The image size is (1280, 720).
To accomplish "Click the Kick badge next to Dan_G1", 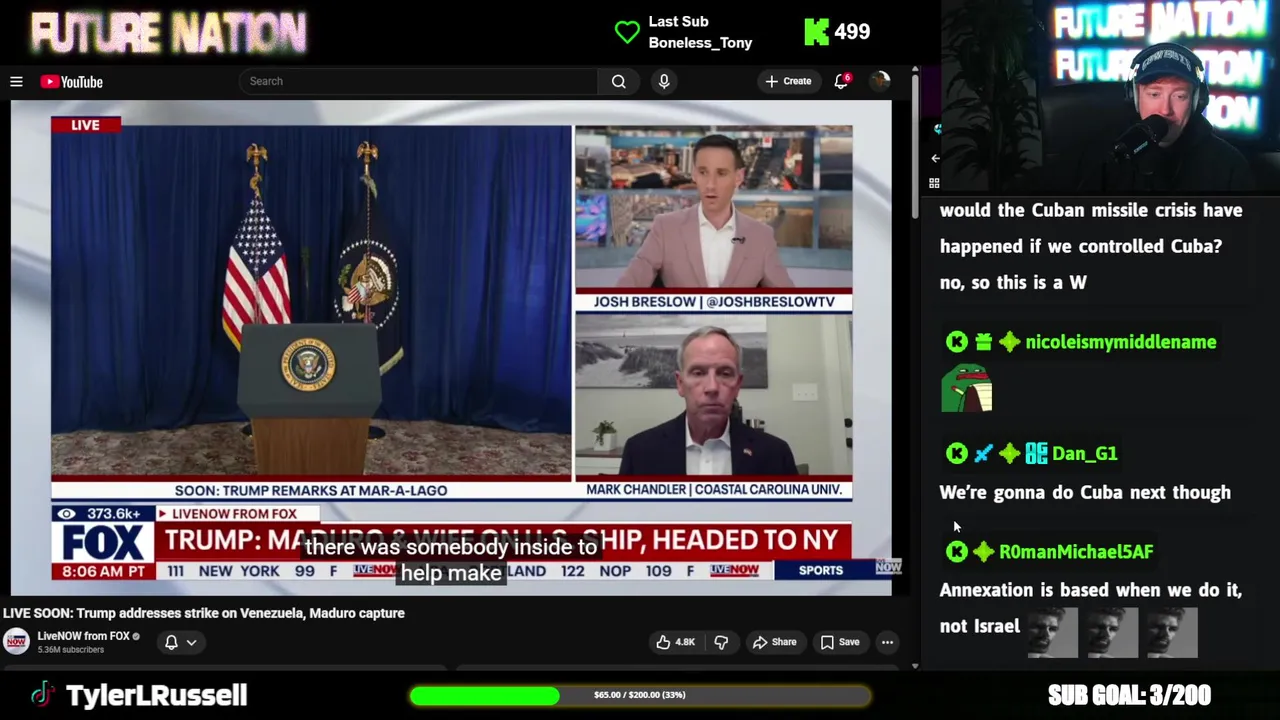I will click(957, 453).
